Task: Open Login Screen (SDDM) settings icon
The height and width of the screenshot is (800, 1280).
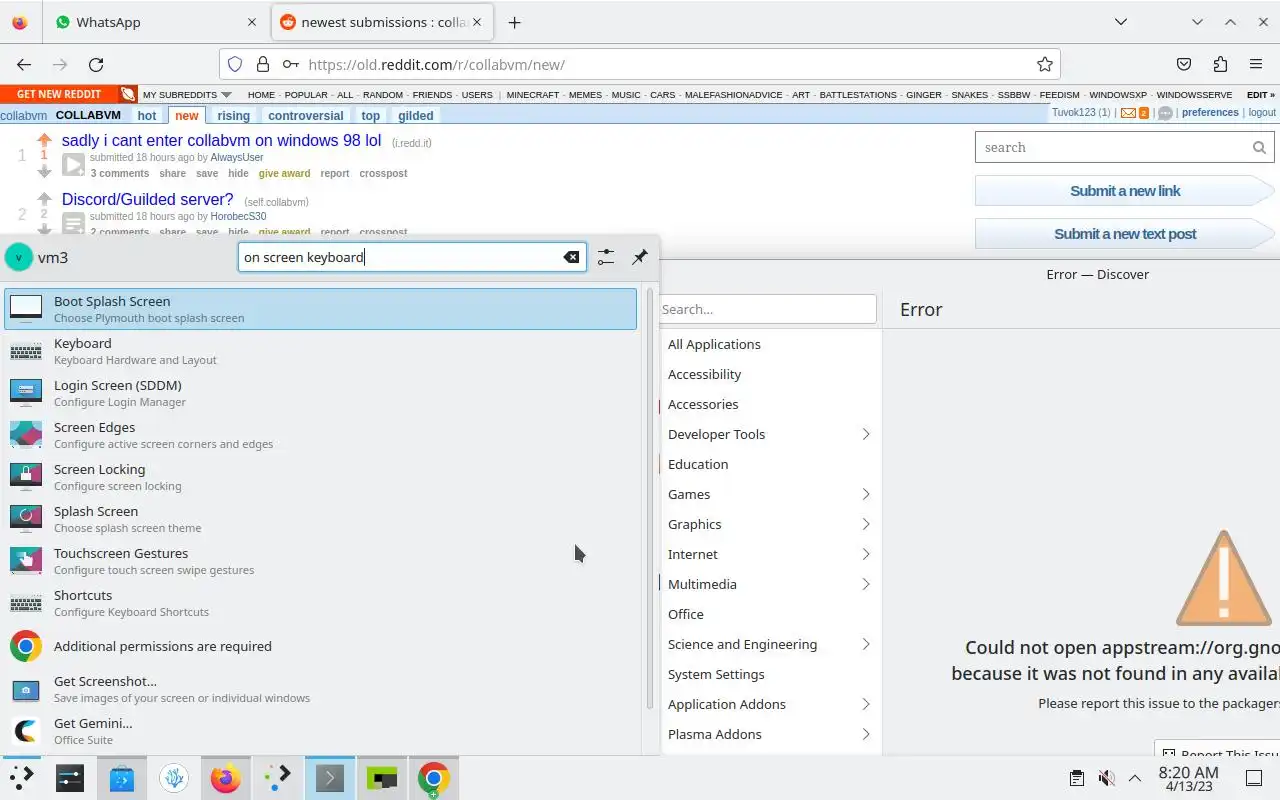Action: (x=26, y=393)
